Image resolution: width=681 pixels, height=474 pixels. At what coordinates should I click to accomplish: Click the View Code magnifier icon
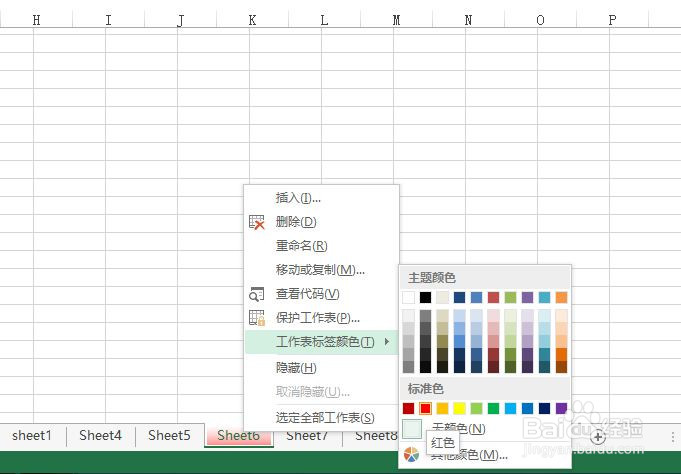(x=257, y=294)
